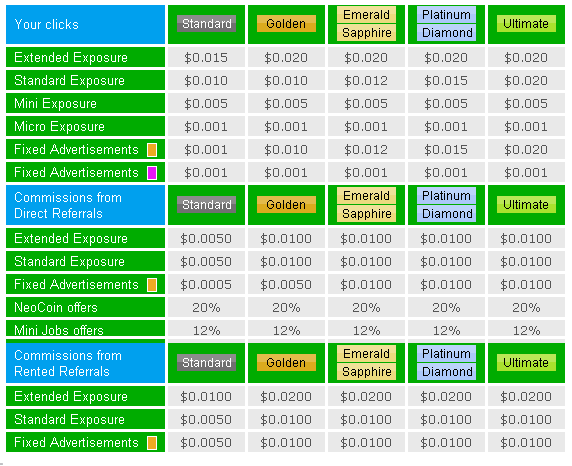This screenshot has width=572, height=466.
Task: Click the Sapphire label in Rented Referrals header
Action: coord(366,371)
